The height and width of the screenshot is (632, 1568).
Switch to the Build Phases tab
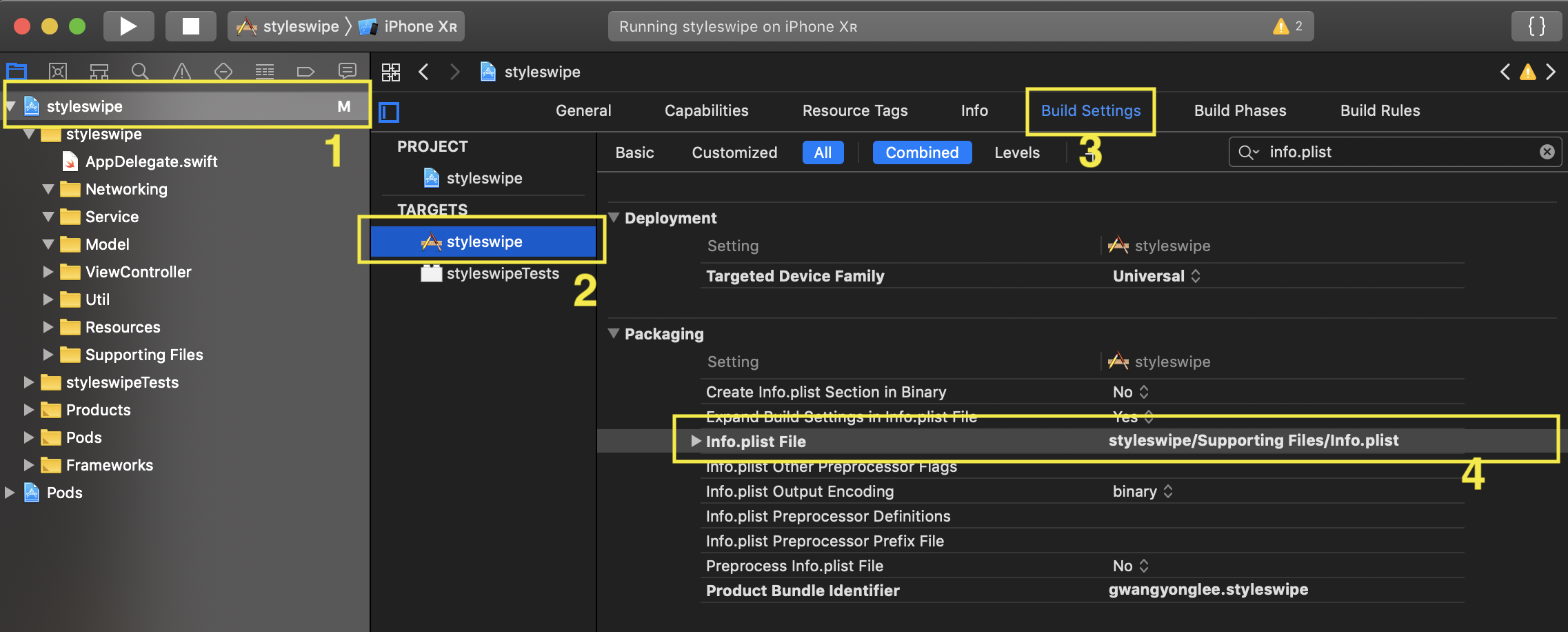click(x=1240, y=110)
